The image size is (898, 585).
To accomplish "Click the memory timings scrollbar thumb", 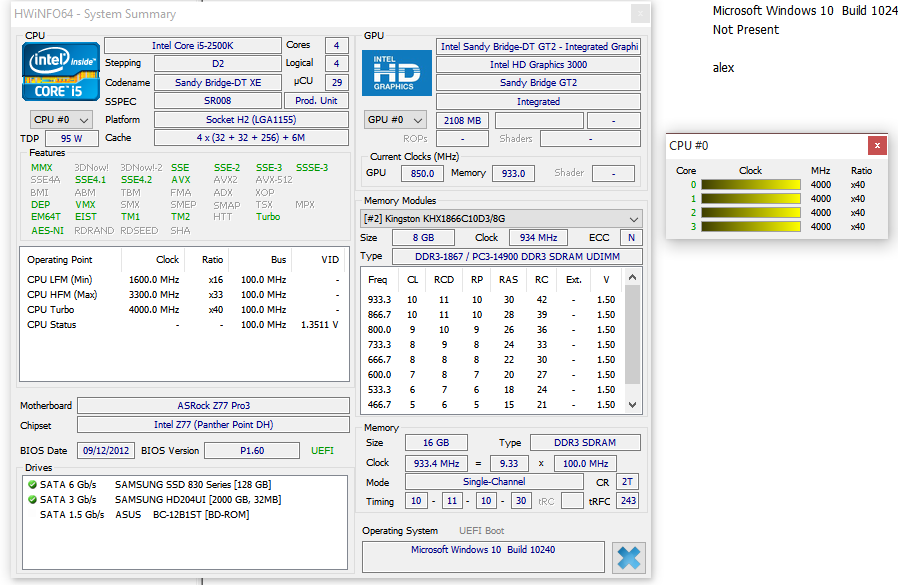I will pyautogui.click(x=632, y=334).
